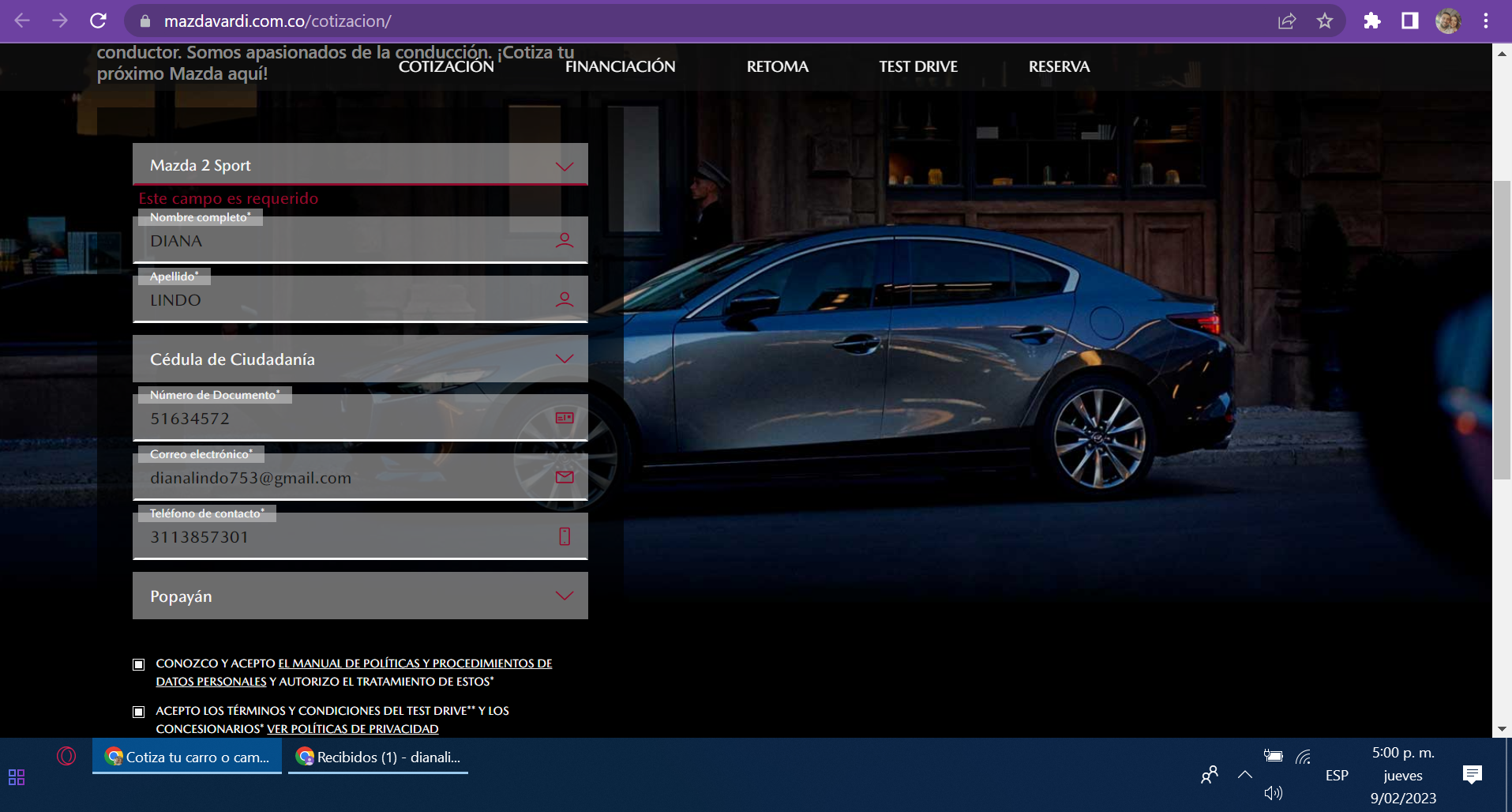
Task: Click the scrollbar up arrow
Action: tap(1502, 54)
